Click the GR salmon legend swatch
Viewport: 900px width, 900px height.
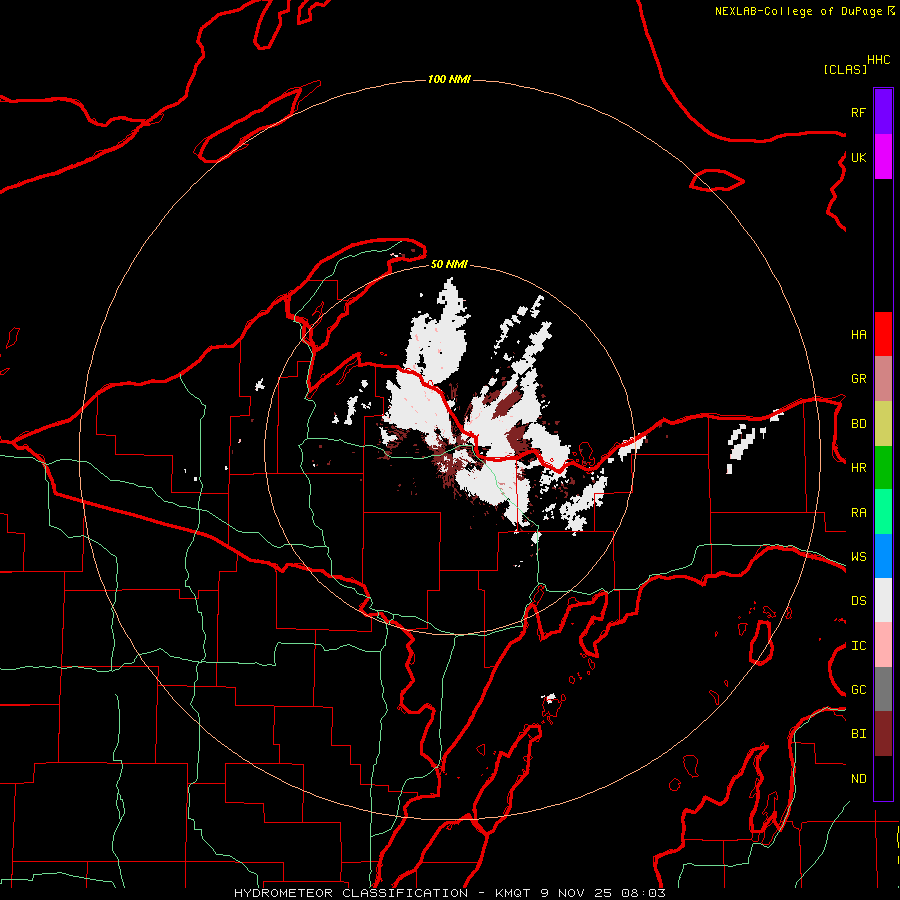[x=883, y=379]
